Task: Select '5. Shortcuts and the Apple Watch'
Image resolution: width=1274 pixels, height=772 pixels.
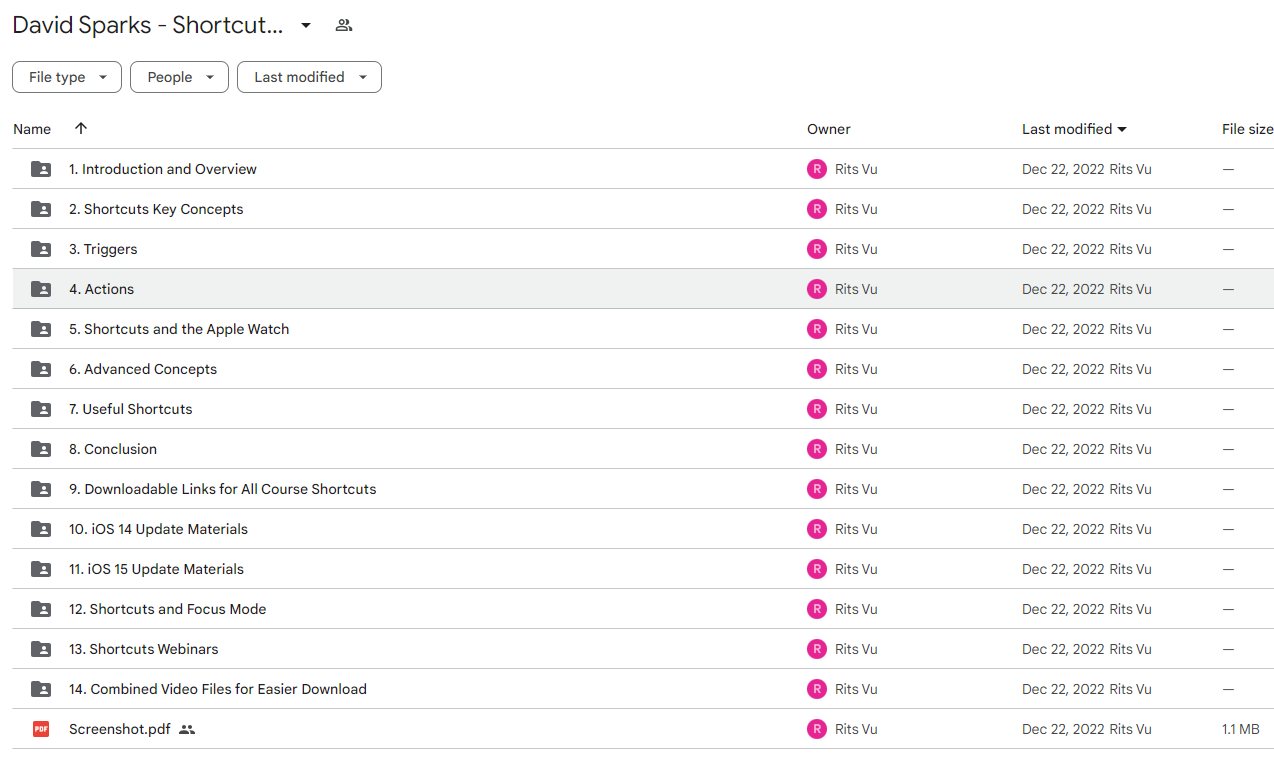Action: (179, 329)
